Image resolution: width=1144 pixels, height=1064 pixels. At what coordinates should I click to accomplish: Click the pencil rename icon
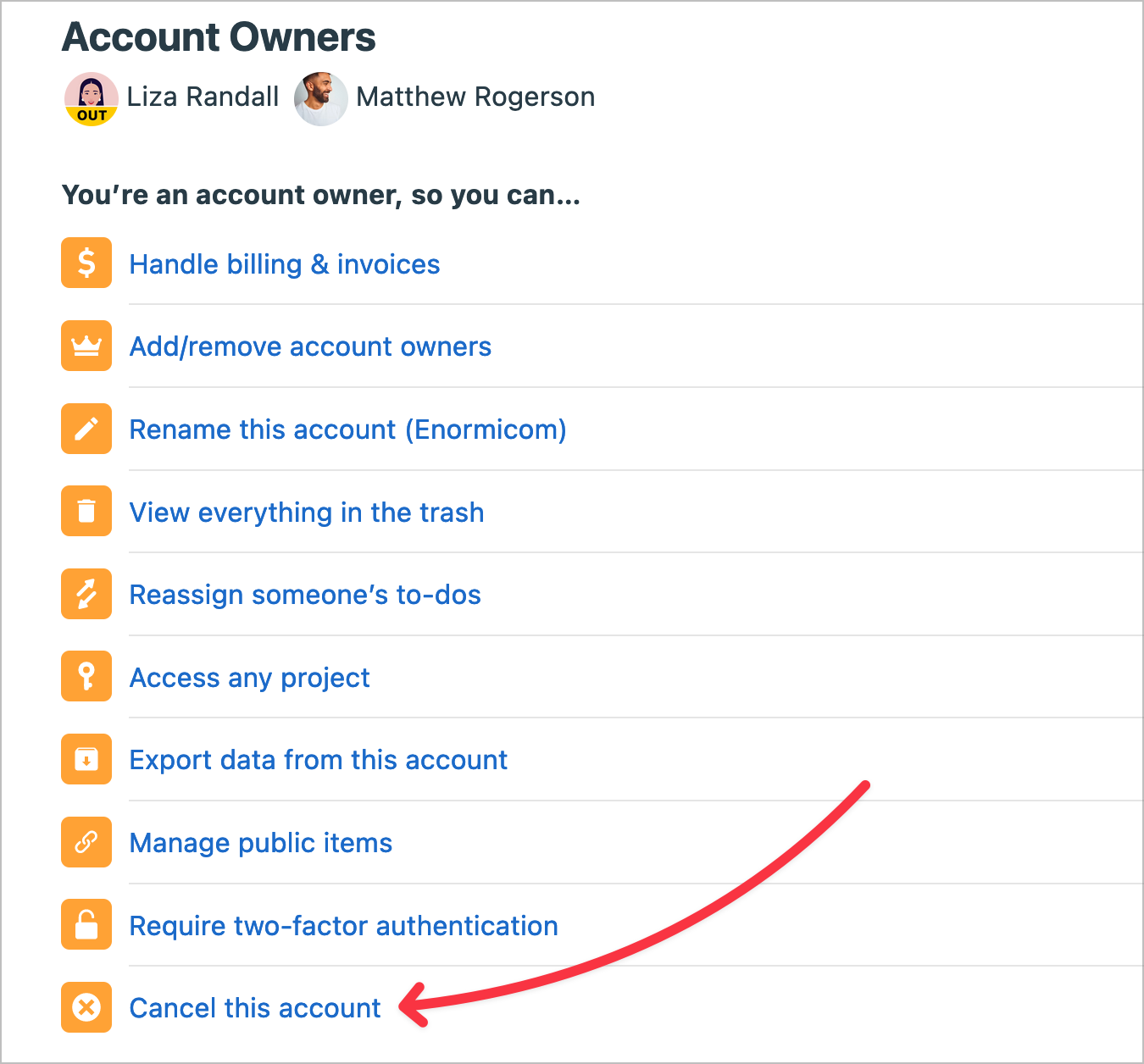(x=86, y=429)
